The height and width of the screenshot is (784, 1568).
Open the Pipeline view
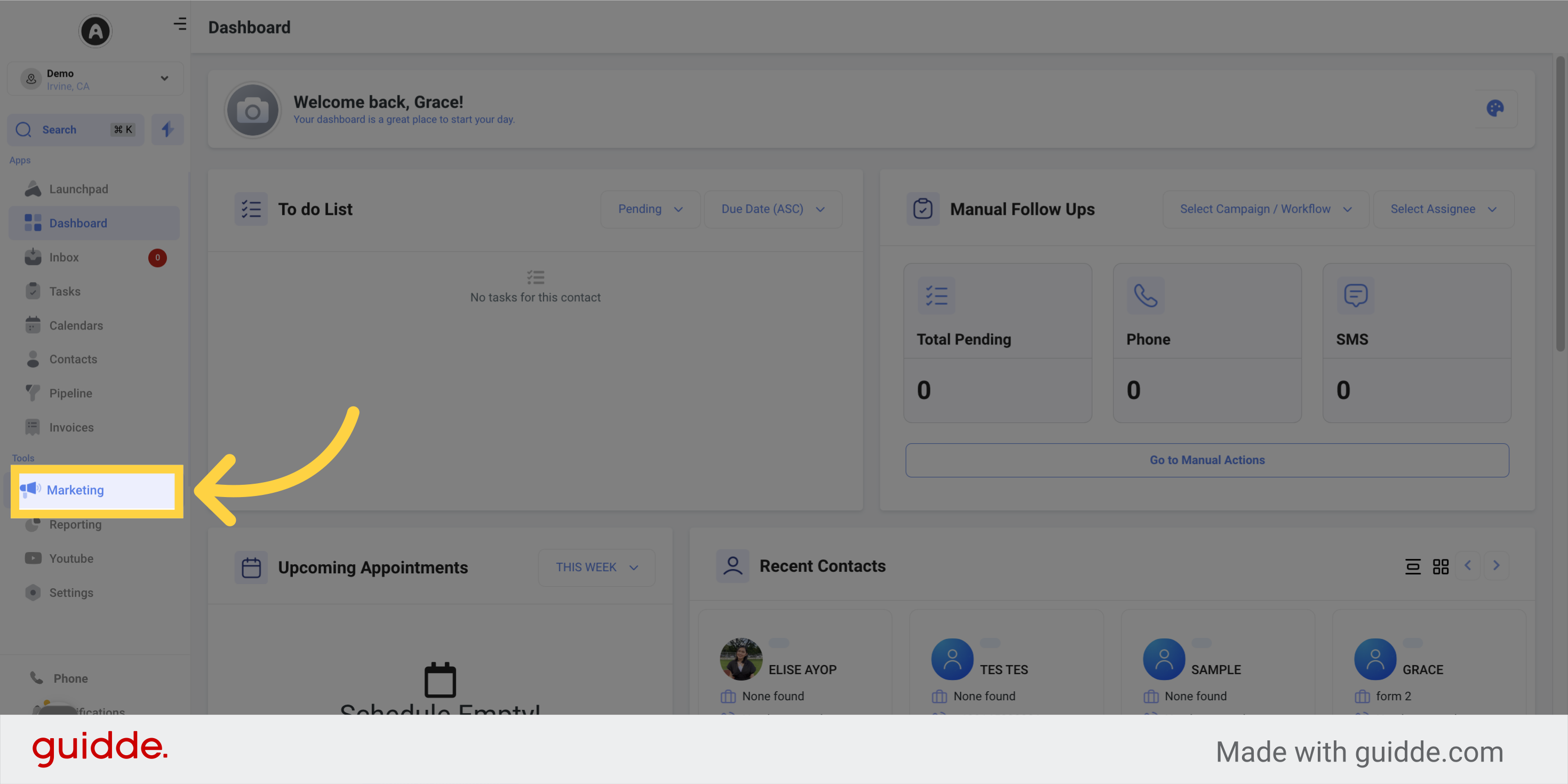(70, 393)
